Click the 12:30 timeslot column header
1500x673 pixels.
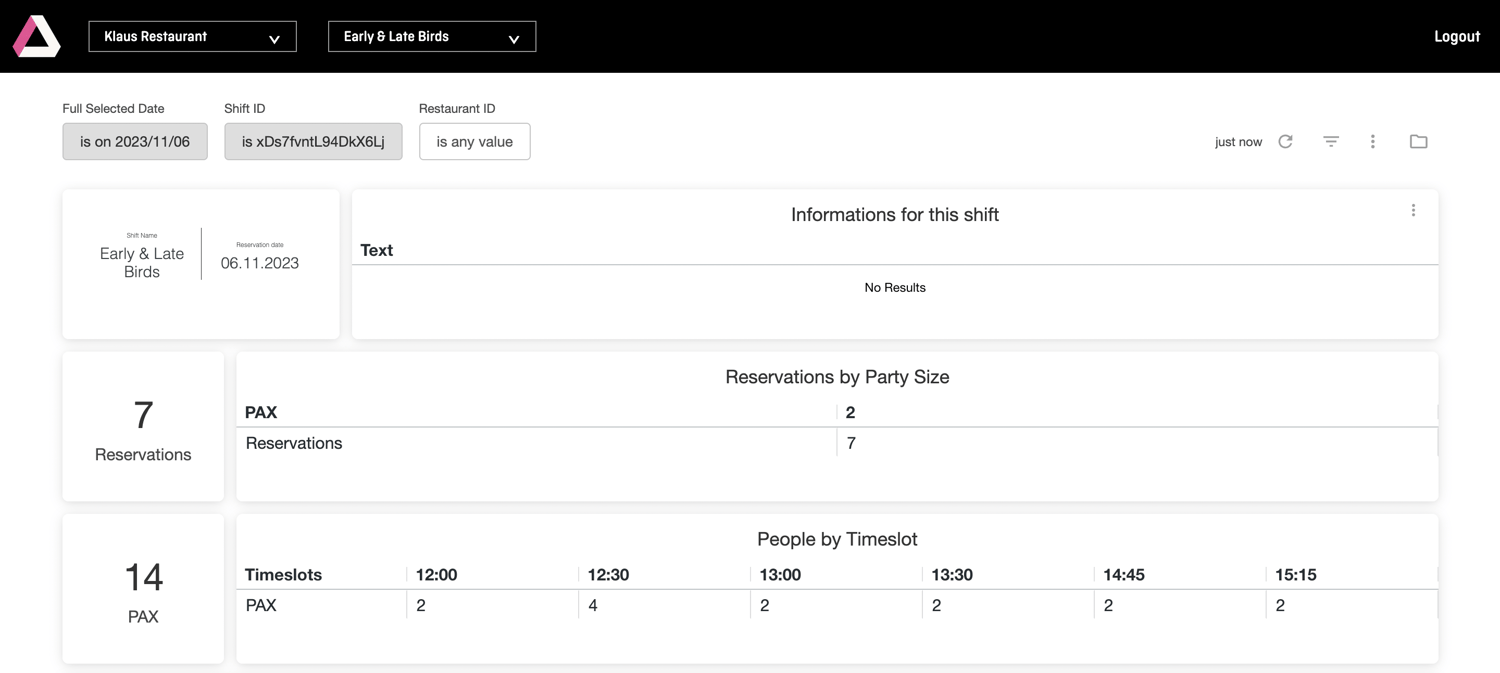[x=608, y=575]
